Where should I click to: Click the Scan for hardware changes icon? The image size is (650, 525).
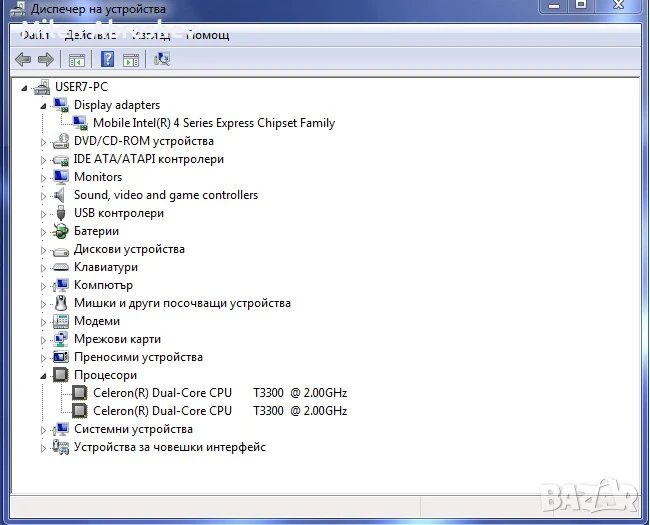coord(162,59)
